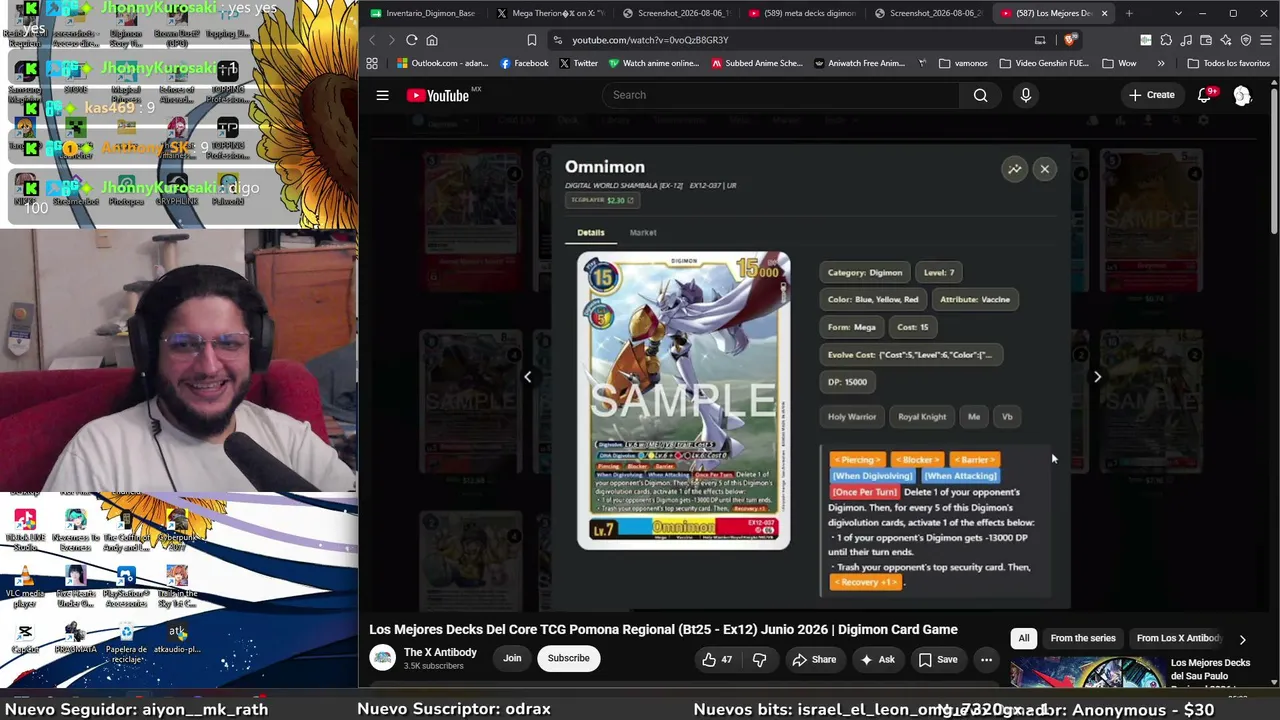Screen dimensions: 1280x720
Task: Click the YouTube search magnifier button
Action: pos(980,95)
